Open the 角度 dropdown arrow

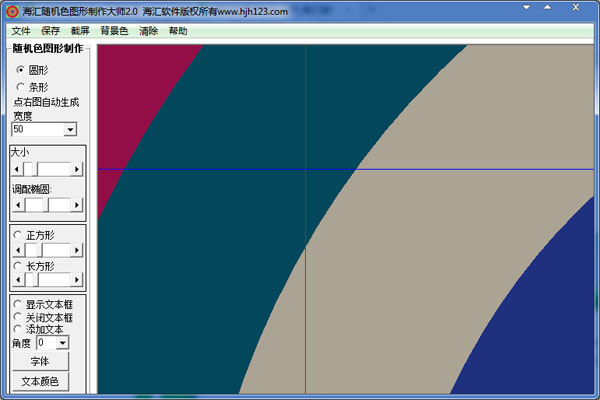pos(63,343)
